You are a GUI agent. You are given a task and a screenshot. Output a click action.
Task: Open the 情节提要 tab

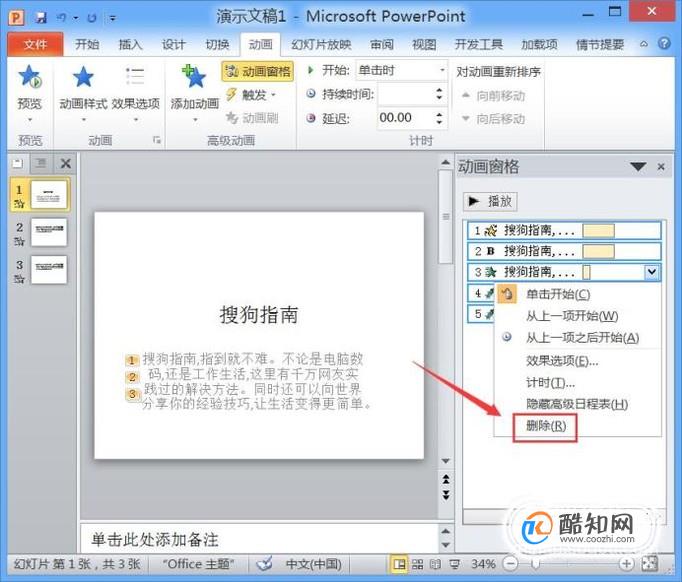pyautogui.click(x=600, y=44)
